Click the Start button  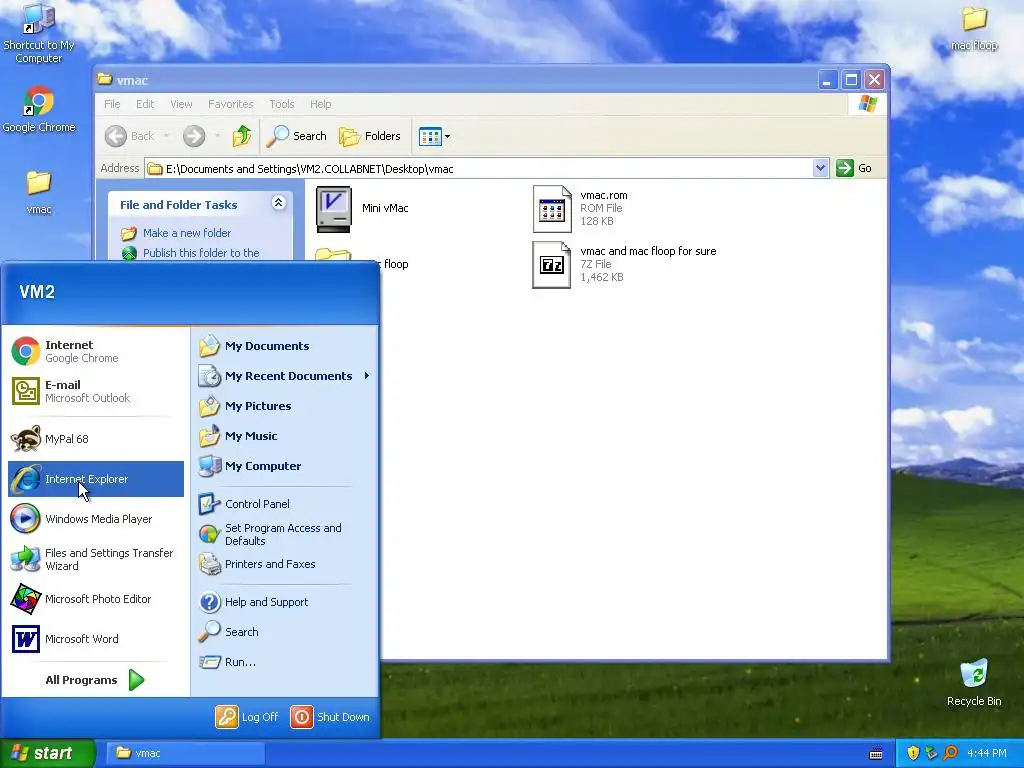tap(47, 753)
